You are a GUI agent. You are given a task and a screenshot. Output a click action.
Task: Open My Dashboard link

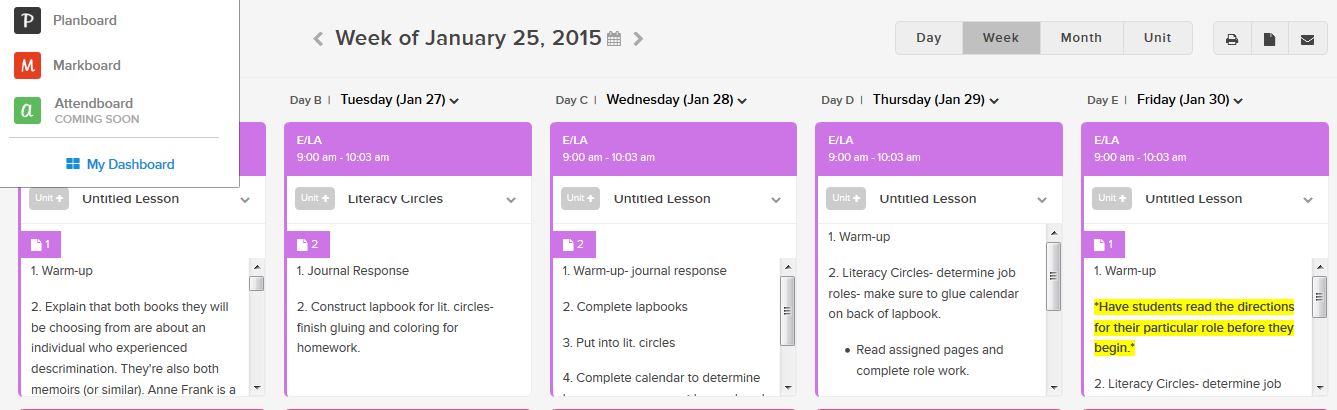pyautogui.click(x=120, y=164)
